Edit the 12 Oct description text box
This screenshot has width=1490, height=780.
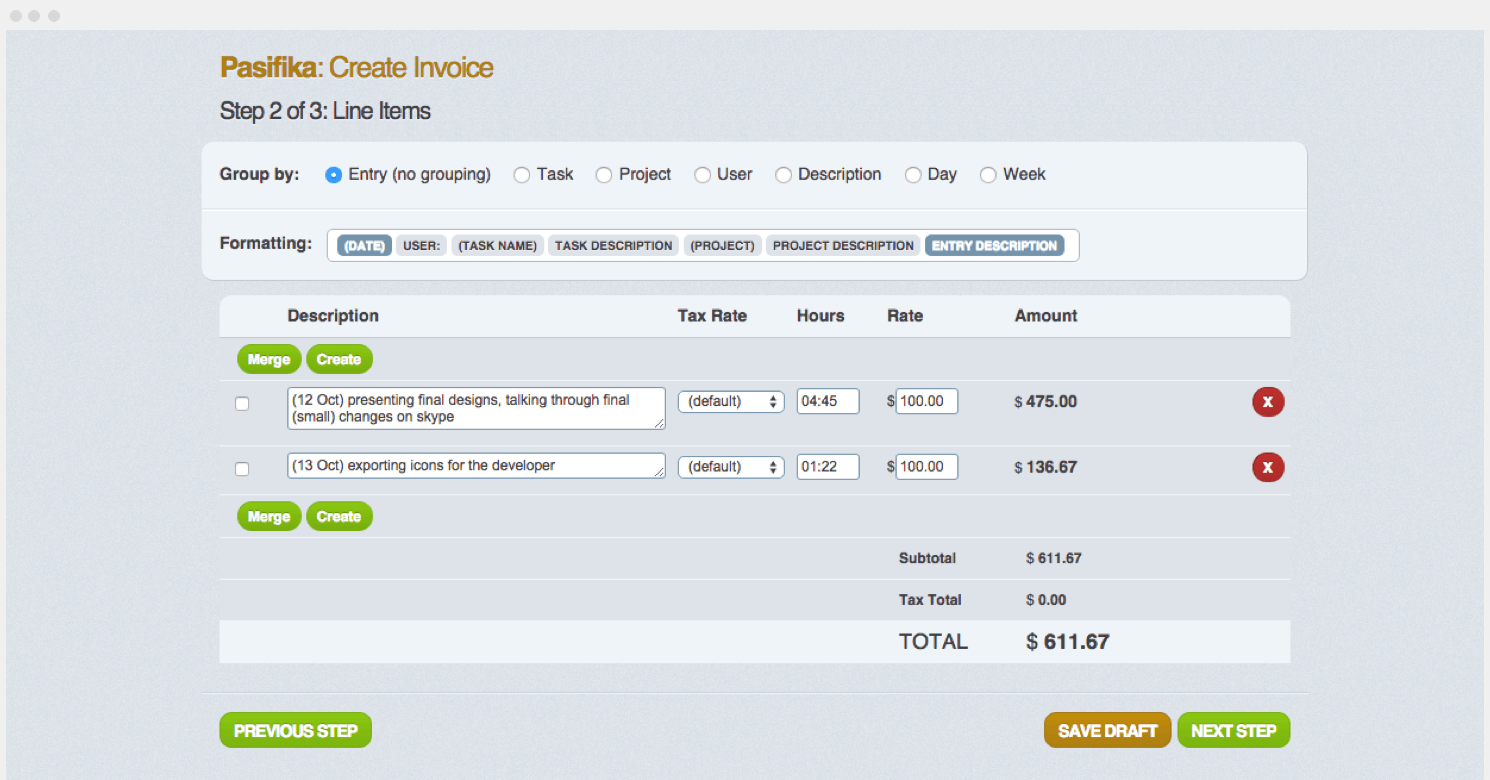click(x=476, y=409)
